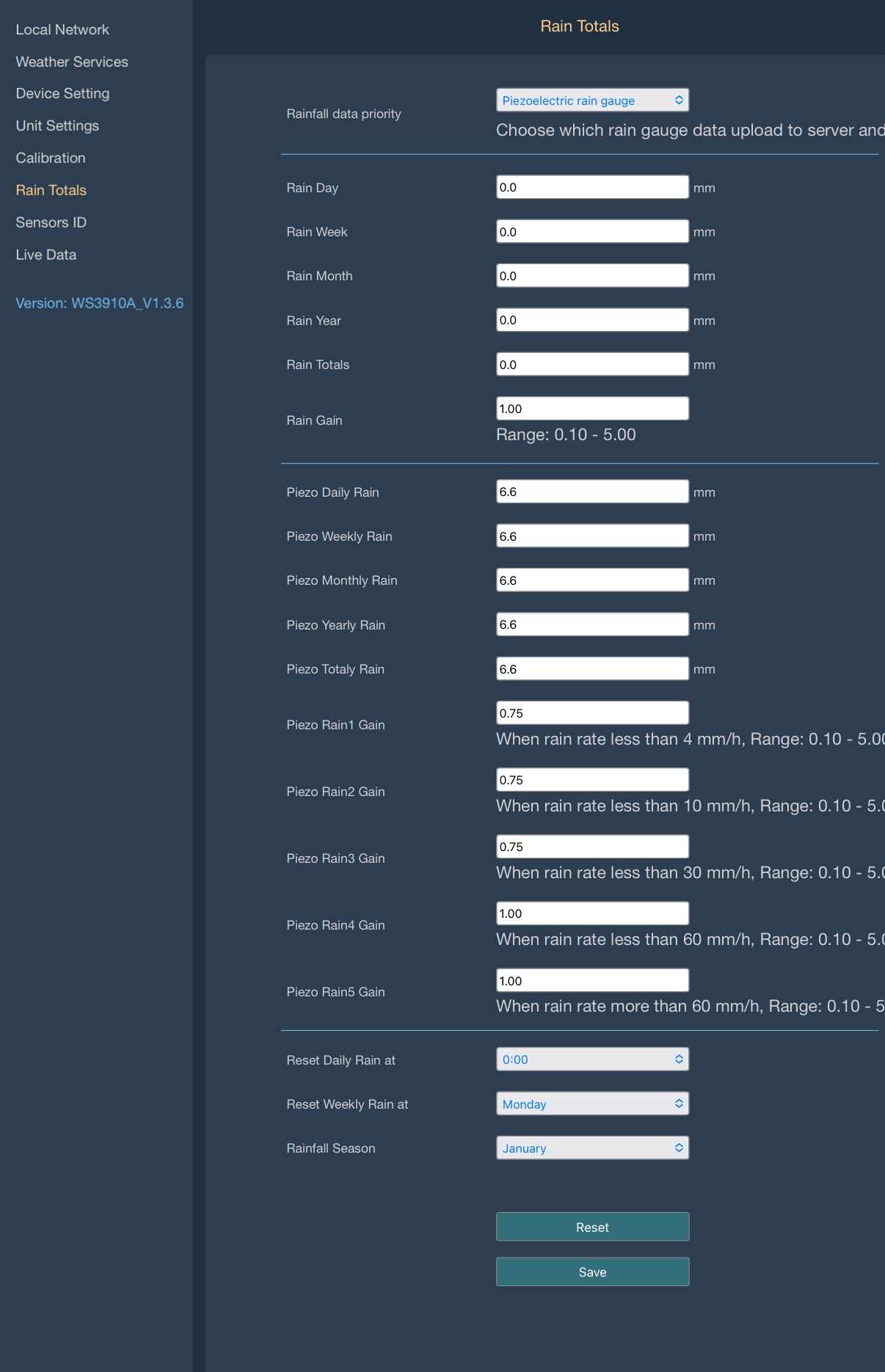The height and width of the screenshot is (1372, 885).
Task: Click the mm unit next to Piezo Daily Rain
Action: point(704,493)
